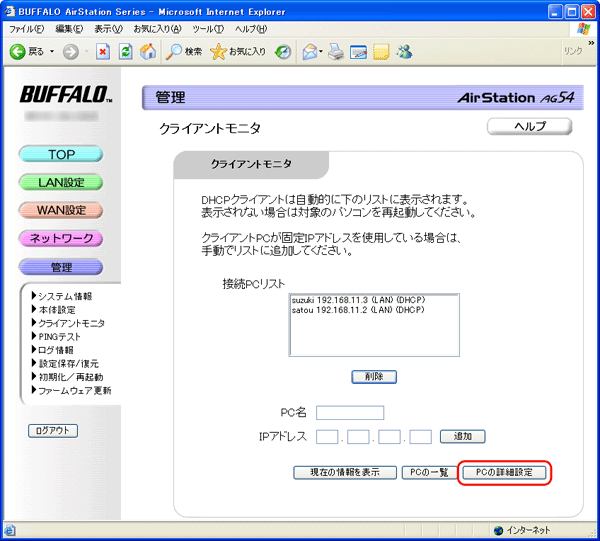600x541 pixels.
Task: Click the PCの一覧 button
Action: pyautogui.click(x=429, y=473)
